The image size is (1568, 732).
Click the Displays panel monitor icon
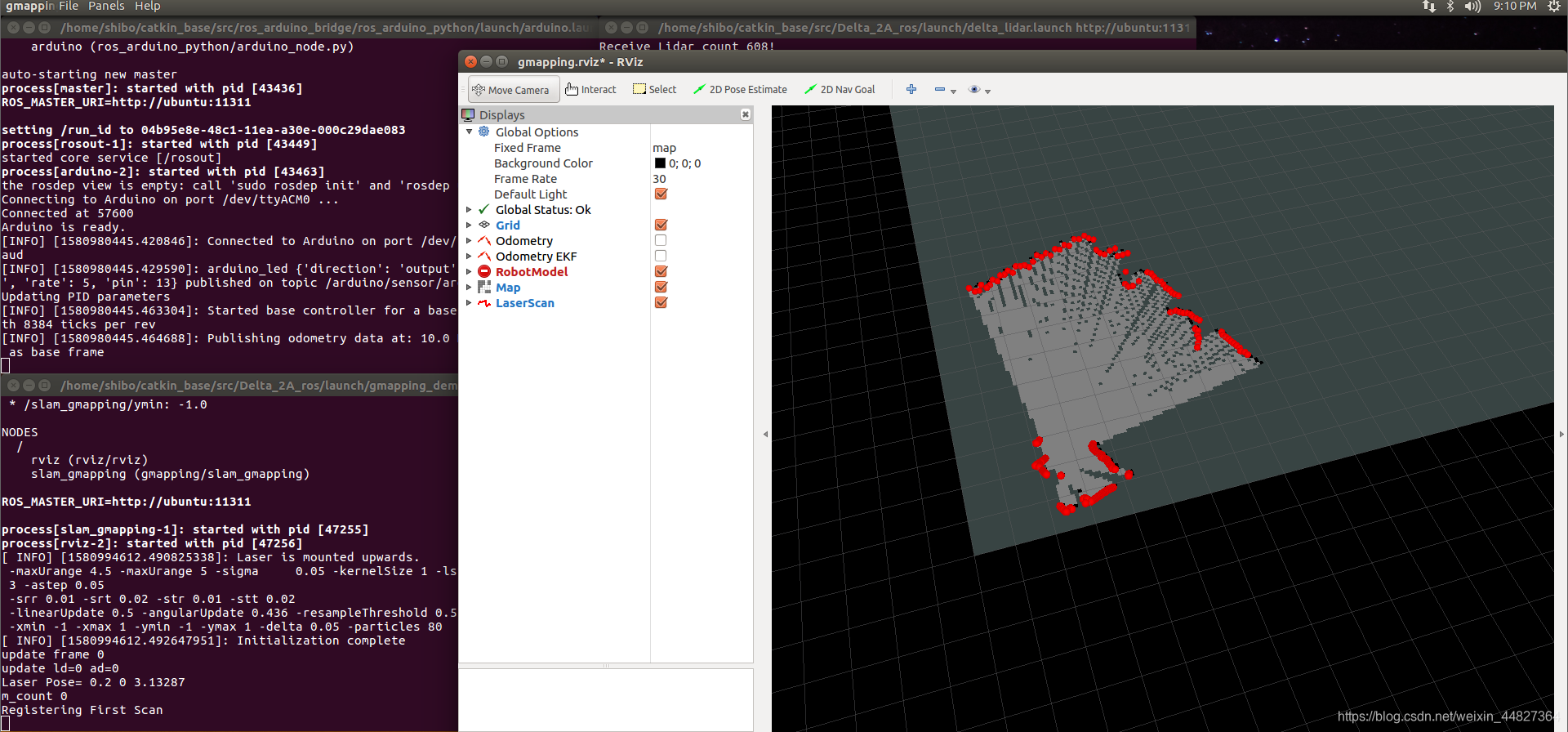tap(468, 114)
